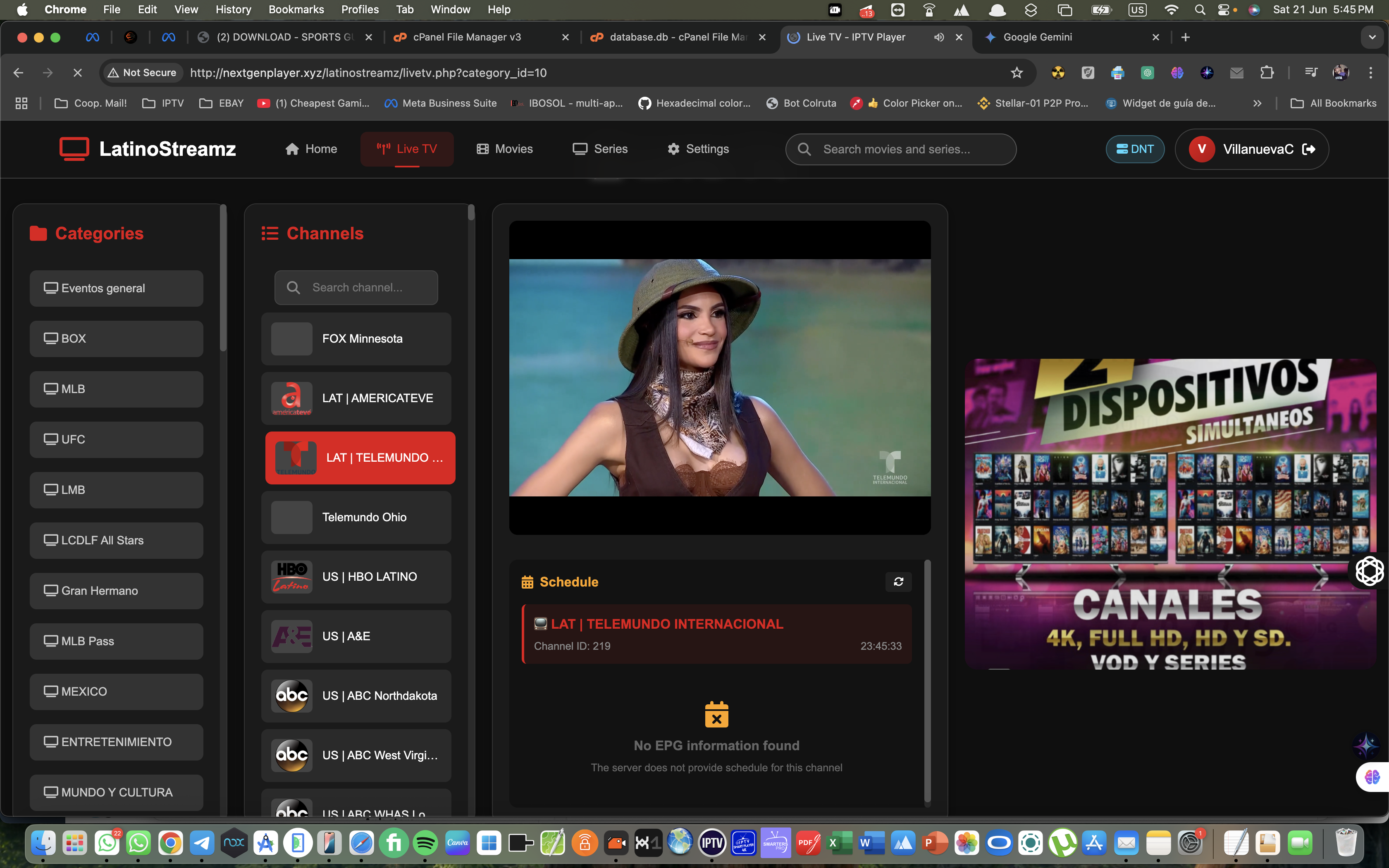Refresh the Schedule panel using the refresh icon
This screenshot has width=1389, height=868.
[898, 582]
